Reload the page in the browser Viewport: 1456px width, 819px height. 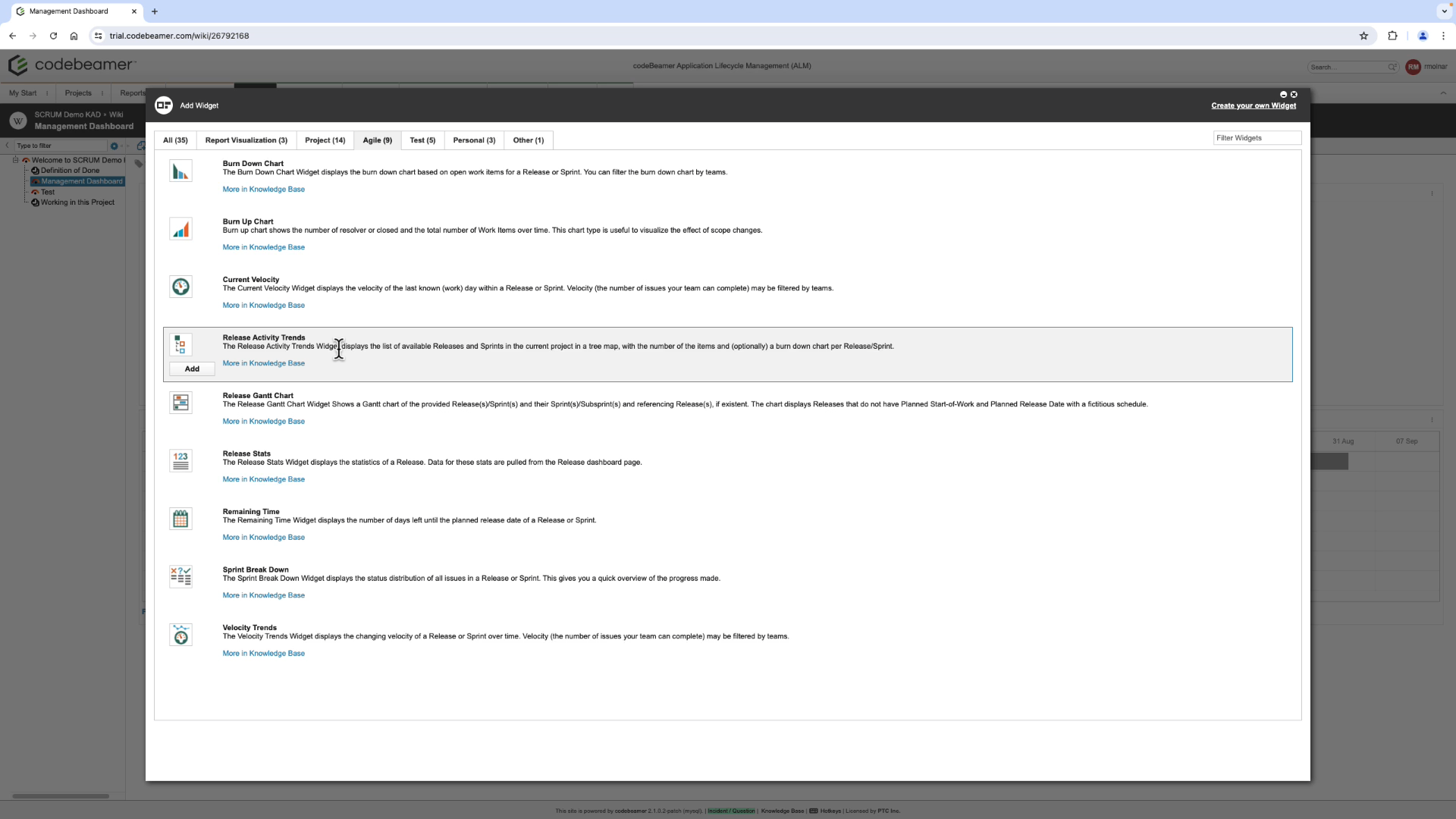pyautogui.click(x=53, y=36)
